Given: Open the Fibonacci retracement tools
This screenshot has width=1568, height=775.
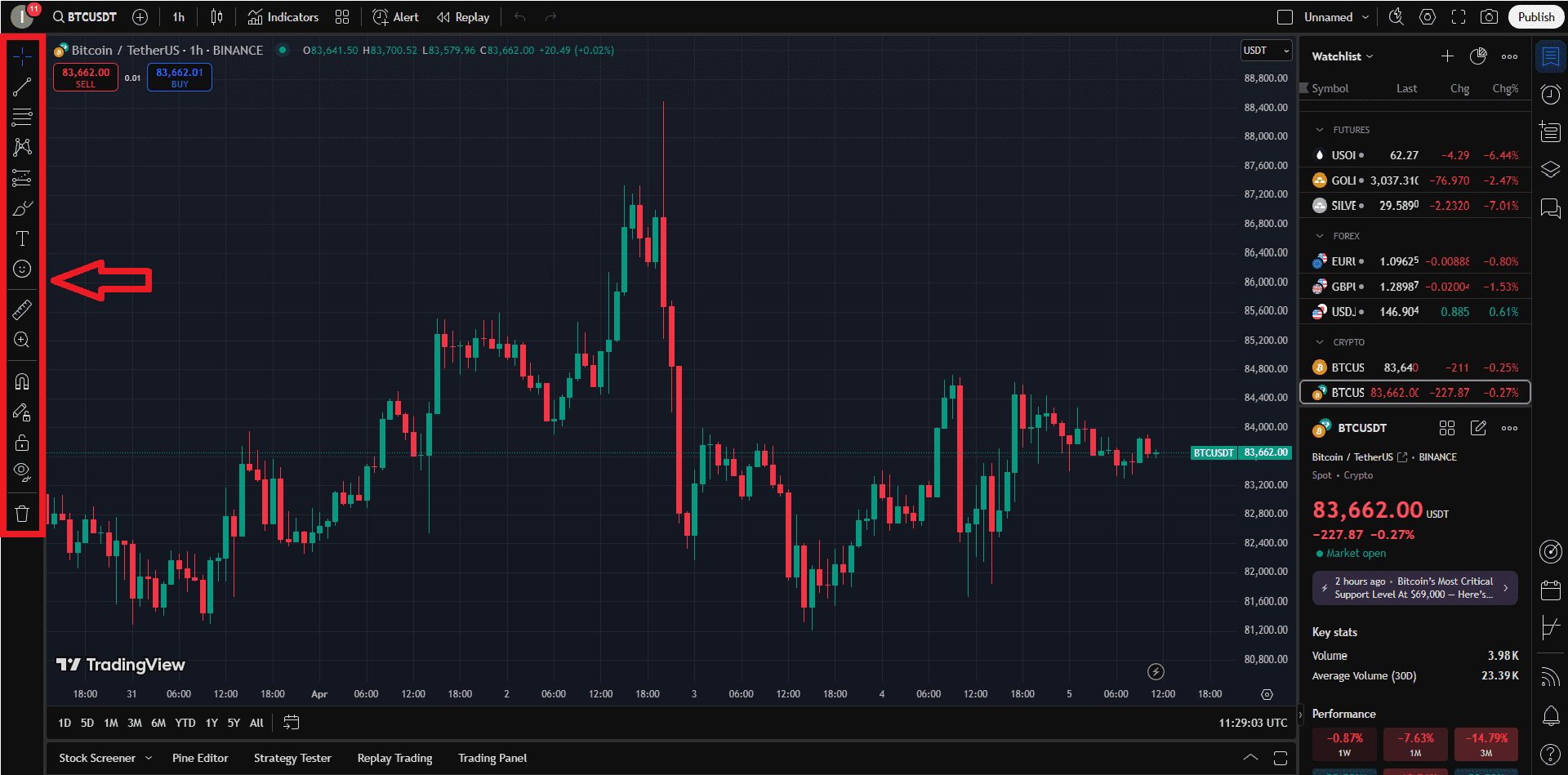Looking at the screenshot, I should tap(22, 117).
